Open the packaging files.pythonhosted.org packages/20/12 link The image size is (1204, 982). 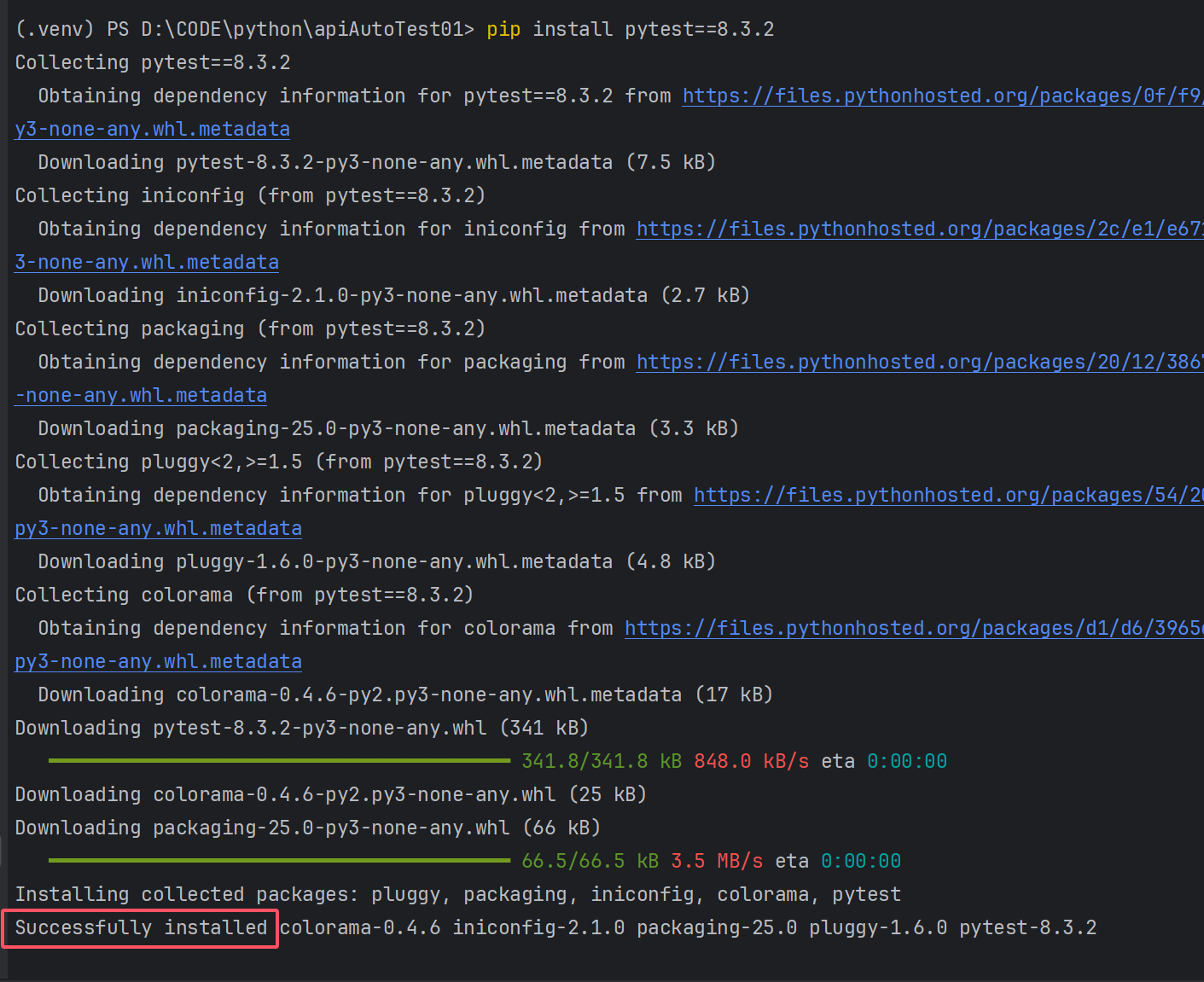coord(920,362)
